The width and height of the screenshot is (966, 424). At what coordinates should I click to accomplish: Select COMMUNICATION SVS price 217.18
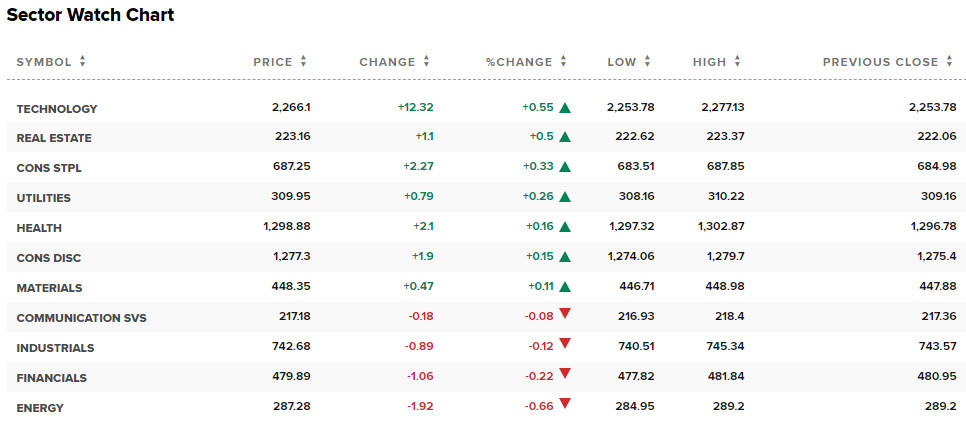point(293,316)
